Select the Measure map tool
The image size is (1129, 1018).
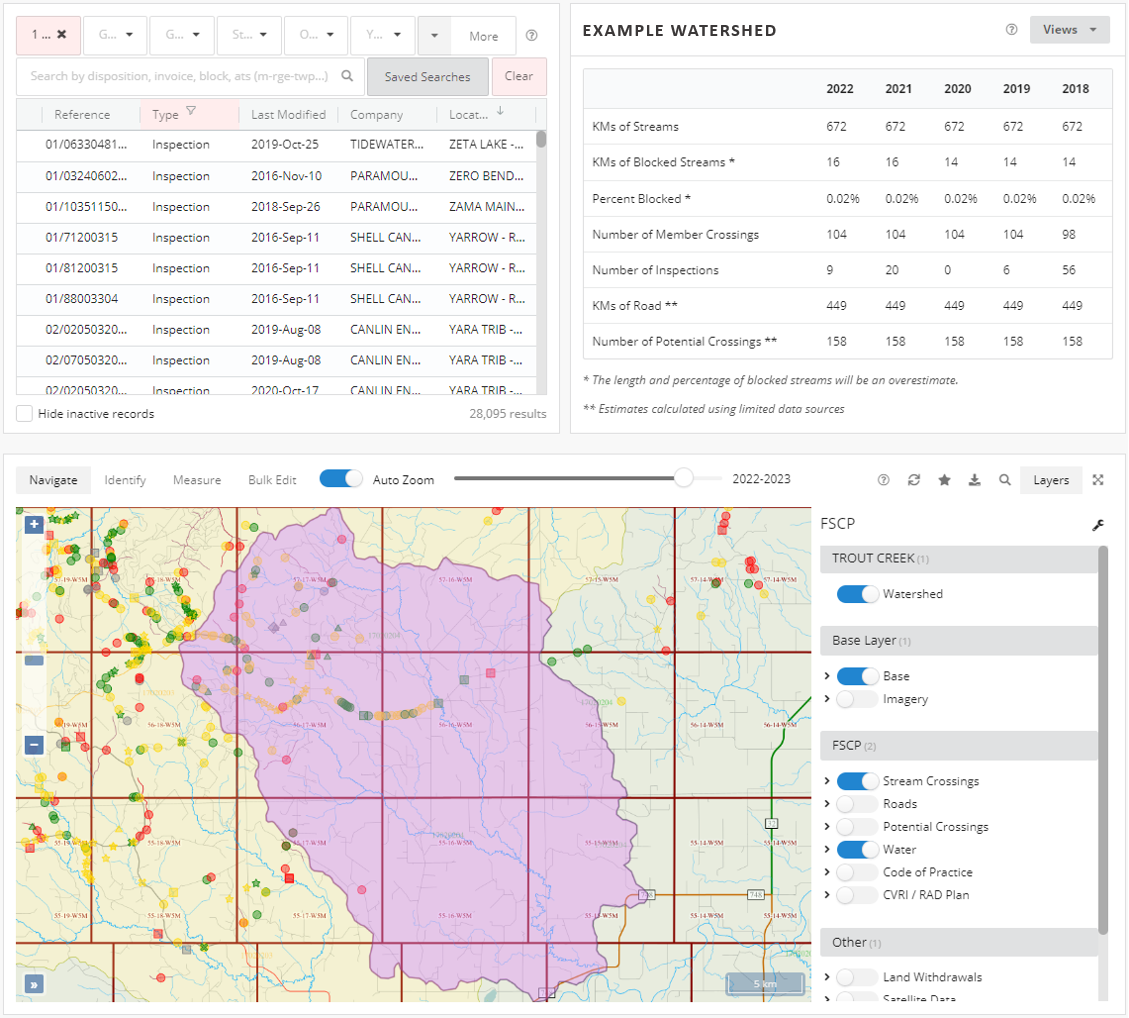(x=197, y=480)
